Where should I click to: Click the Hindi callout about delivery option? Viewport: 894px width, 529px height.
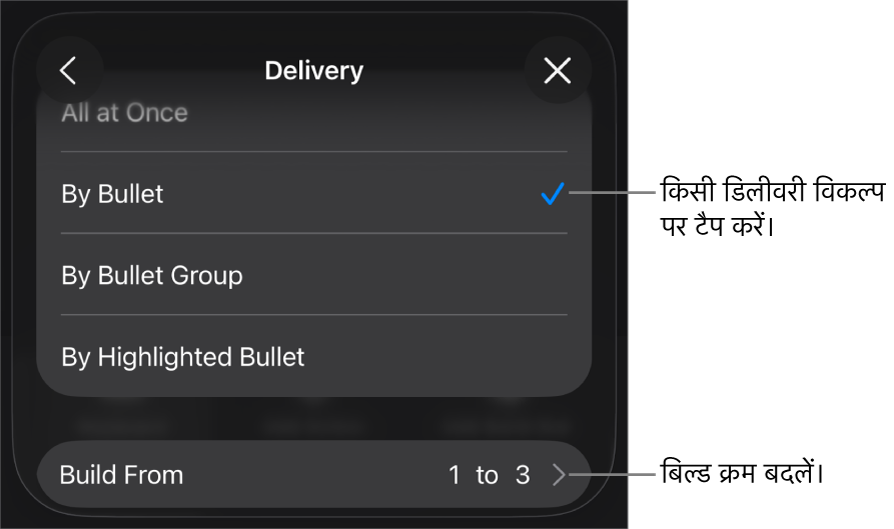click(x=773, y=209)
